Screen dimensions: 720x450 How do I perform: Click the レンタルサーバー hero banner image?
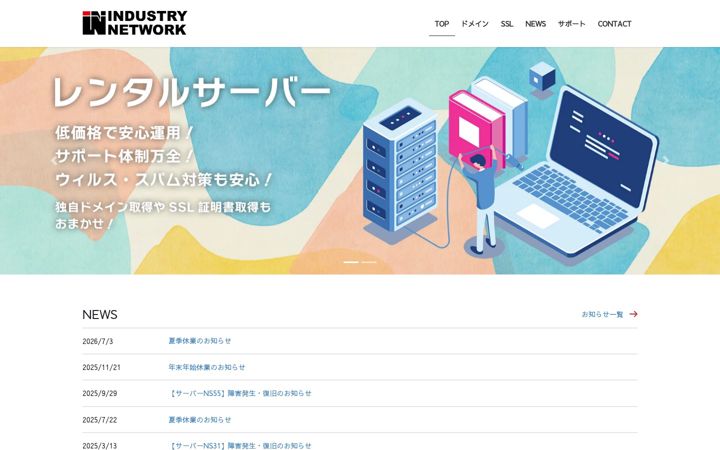click(x=360, y=161)
